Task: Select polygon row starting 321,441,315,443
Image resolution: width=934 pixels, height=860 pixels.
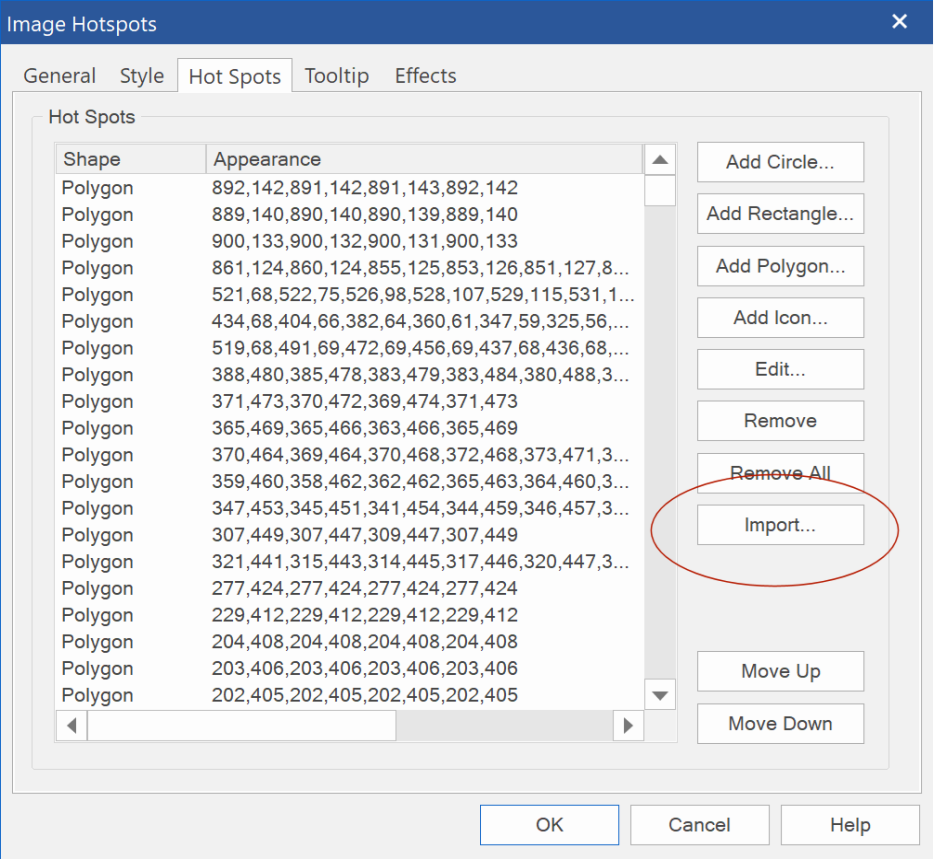Action: (350, 562)
